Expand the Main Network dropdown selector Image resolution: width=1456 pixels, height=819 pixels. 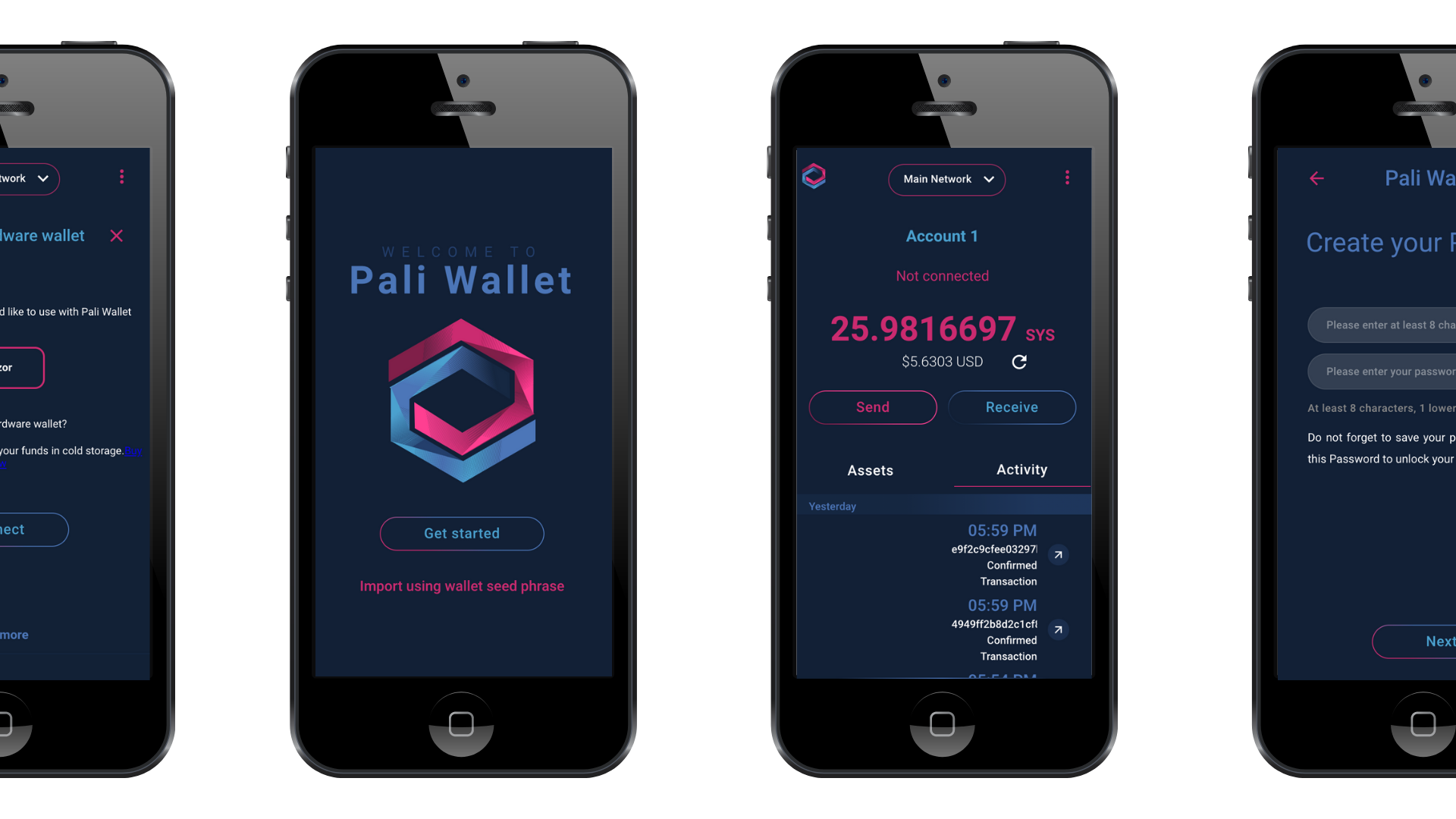click(943, 179)
